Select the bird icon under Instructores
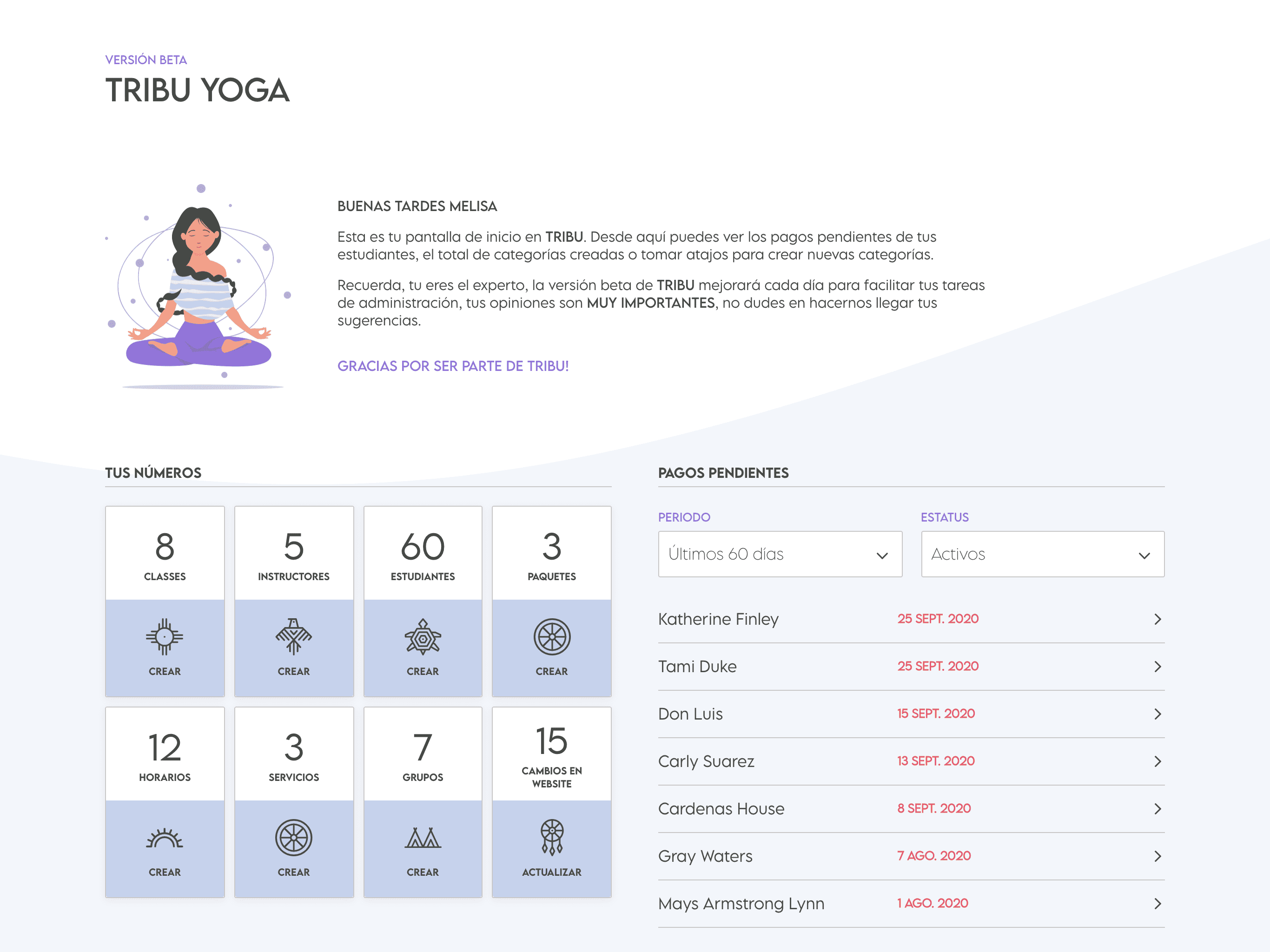 tap(294, 637)
